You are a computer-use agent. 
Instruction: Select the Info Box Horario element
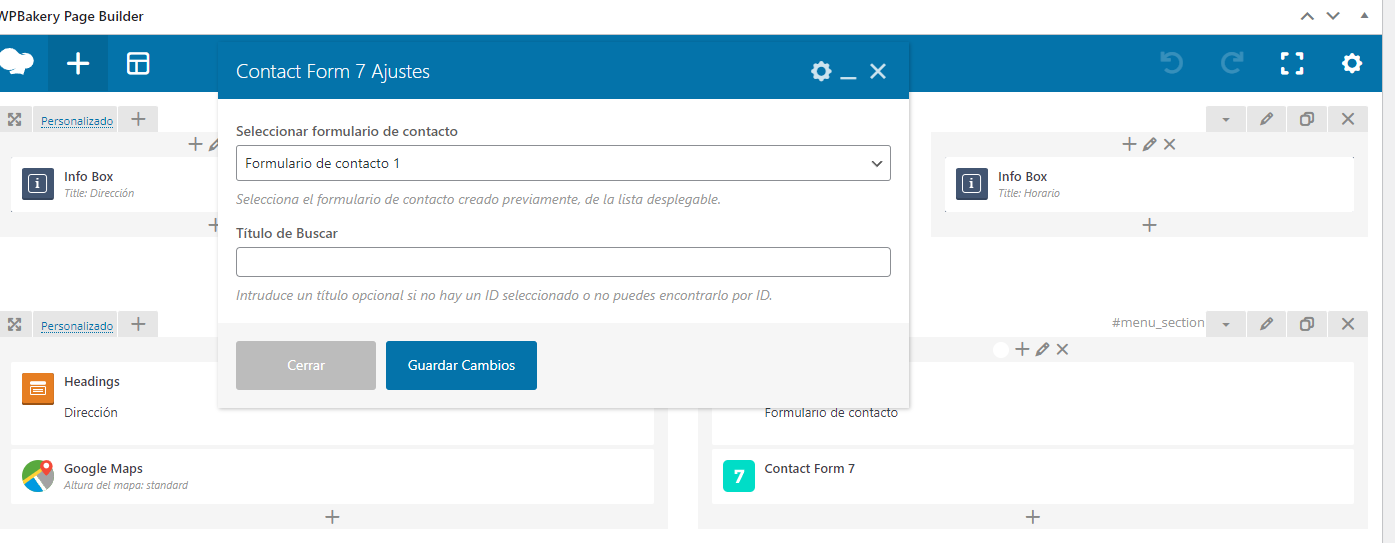pos(1149,184)
